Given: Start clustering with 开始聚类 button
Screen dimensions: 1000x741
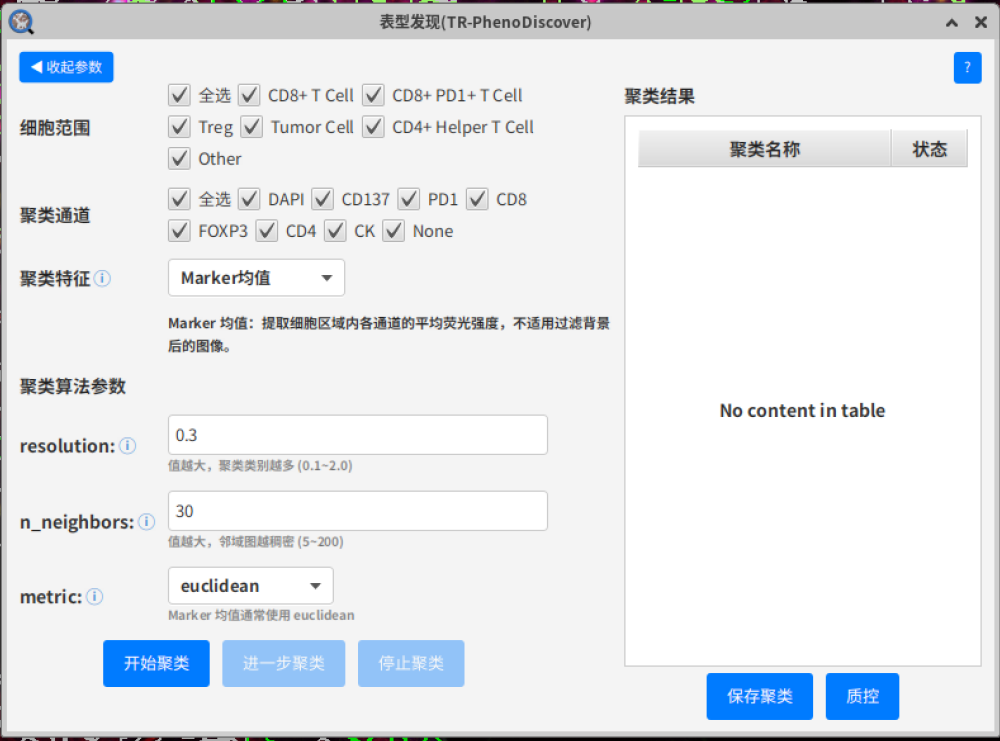Looking at the screenshot, I should point(156,663).
